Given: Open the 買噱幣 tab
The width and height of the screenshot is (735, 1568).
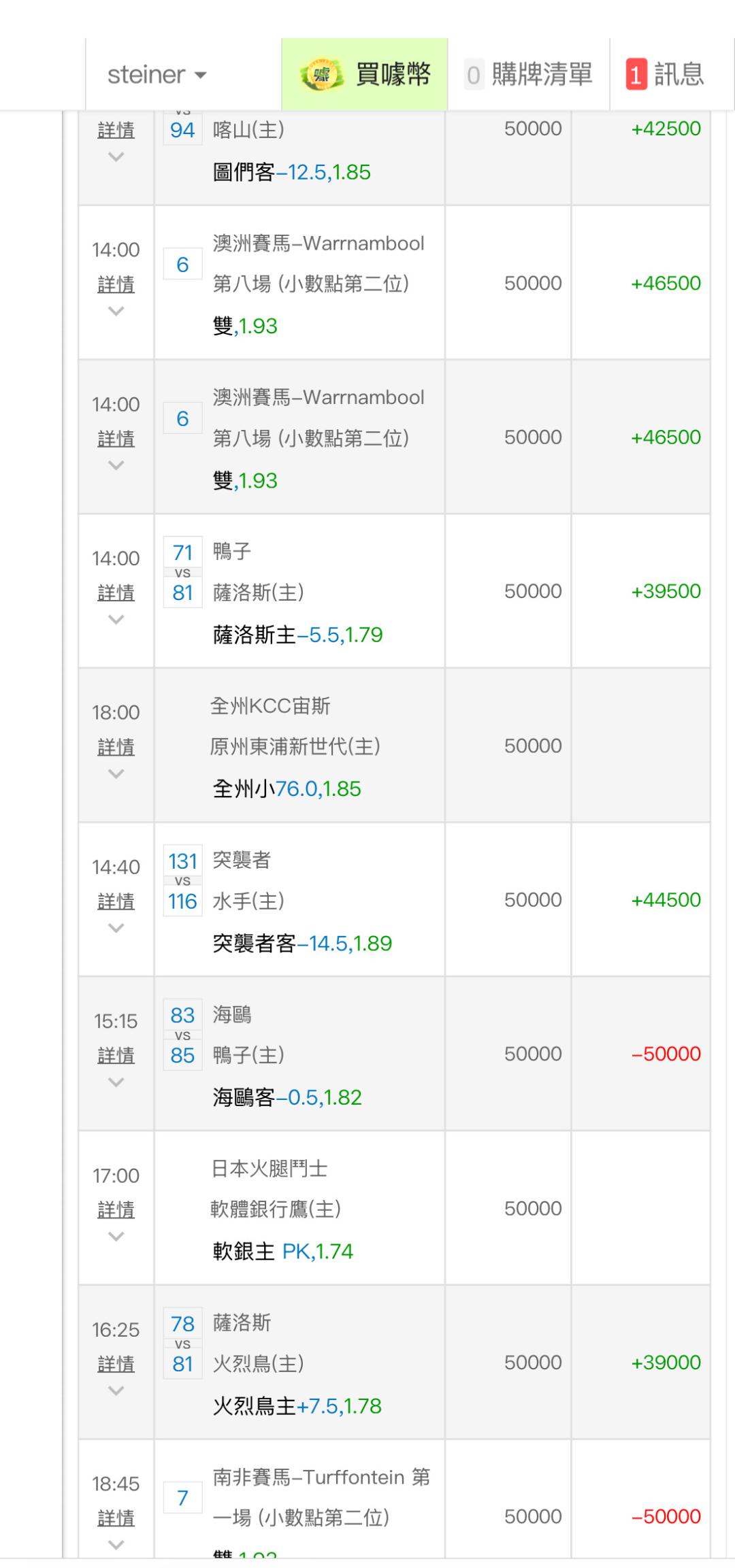Looking at the screenshot, I should (365, 75).
